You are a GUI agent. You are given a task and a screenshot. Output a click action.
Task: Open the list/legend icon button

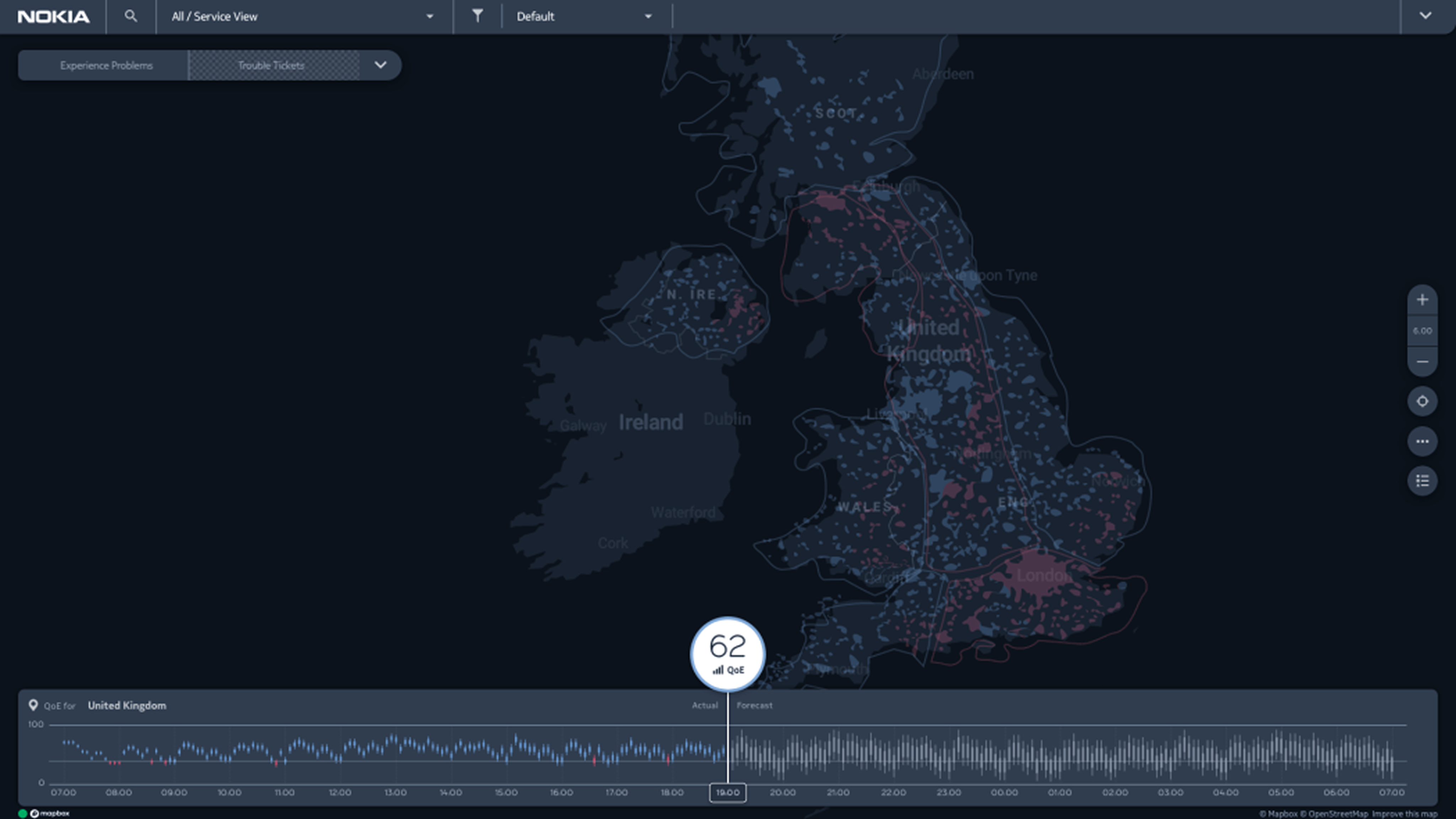click(1422, 481)
